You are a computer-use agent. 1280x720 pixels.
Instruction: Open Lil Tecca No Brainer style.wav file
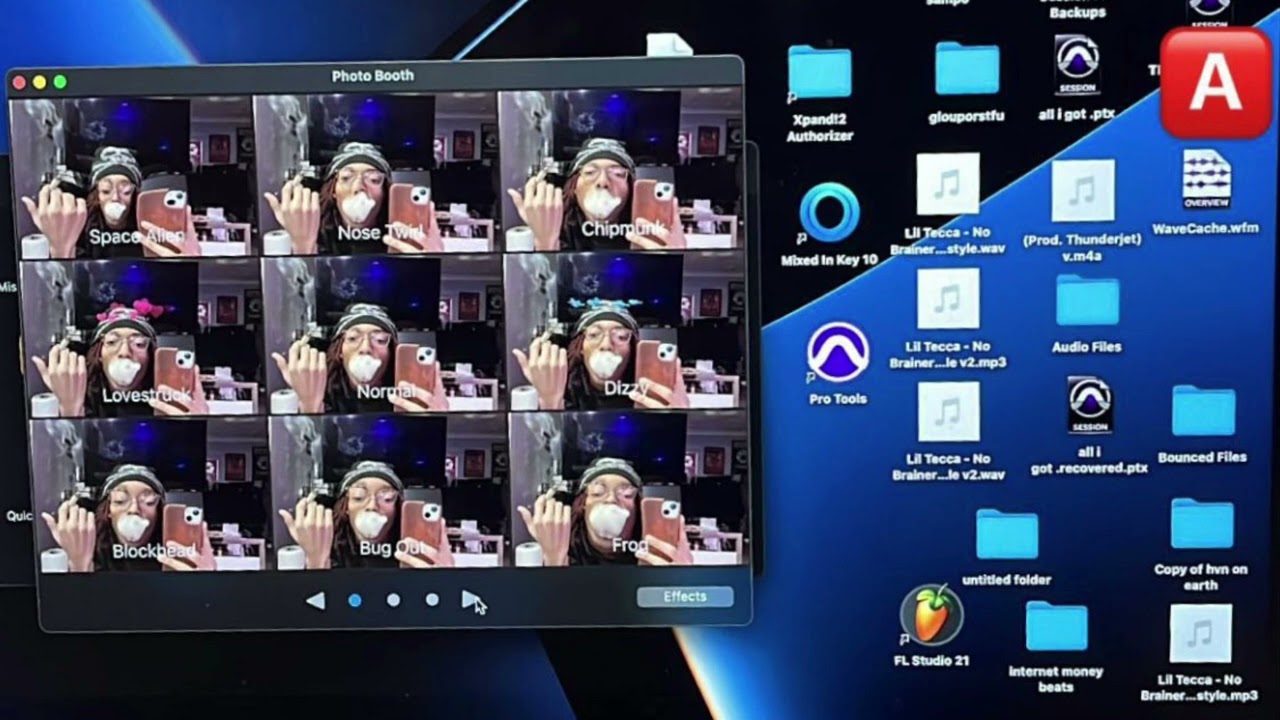[x=947, y=184]
